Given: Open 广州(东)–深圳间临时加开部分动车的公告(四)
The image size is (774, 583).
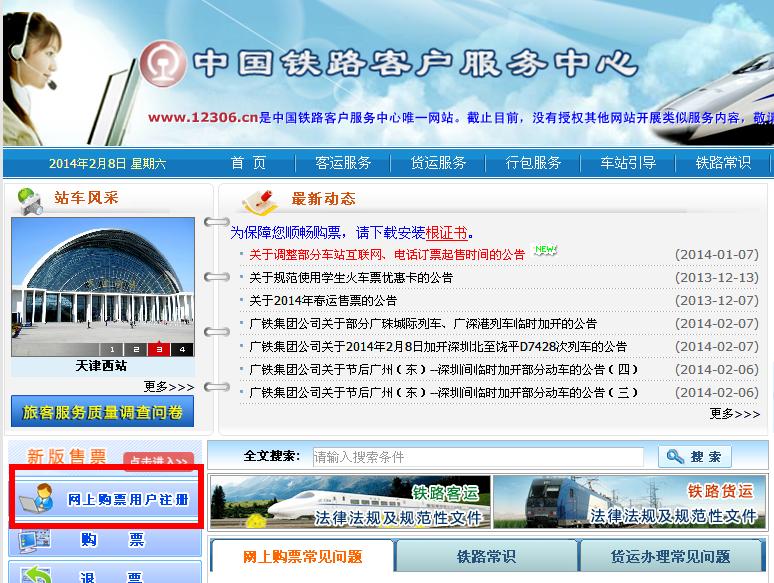Looking at the screenshot, I should tap(444, 370).
